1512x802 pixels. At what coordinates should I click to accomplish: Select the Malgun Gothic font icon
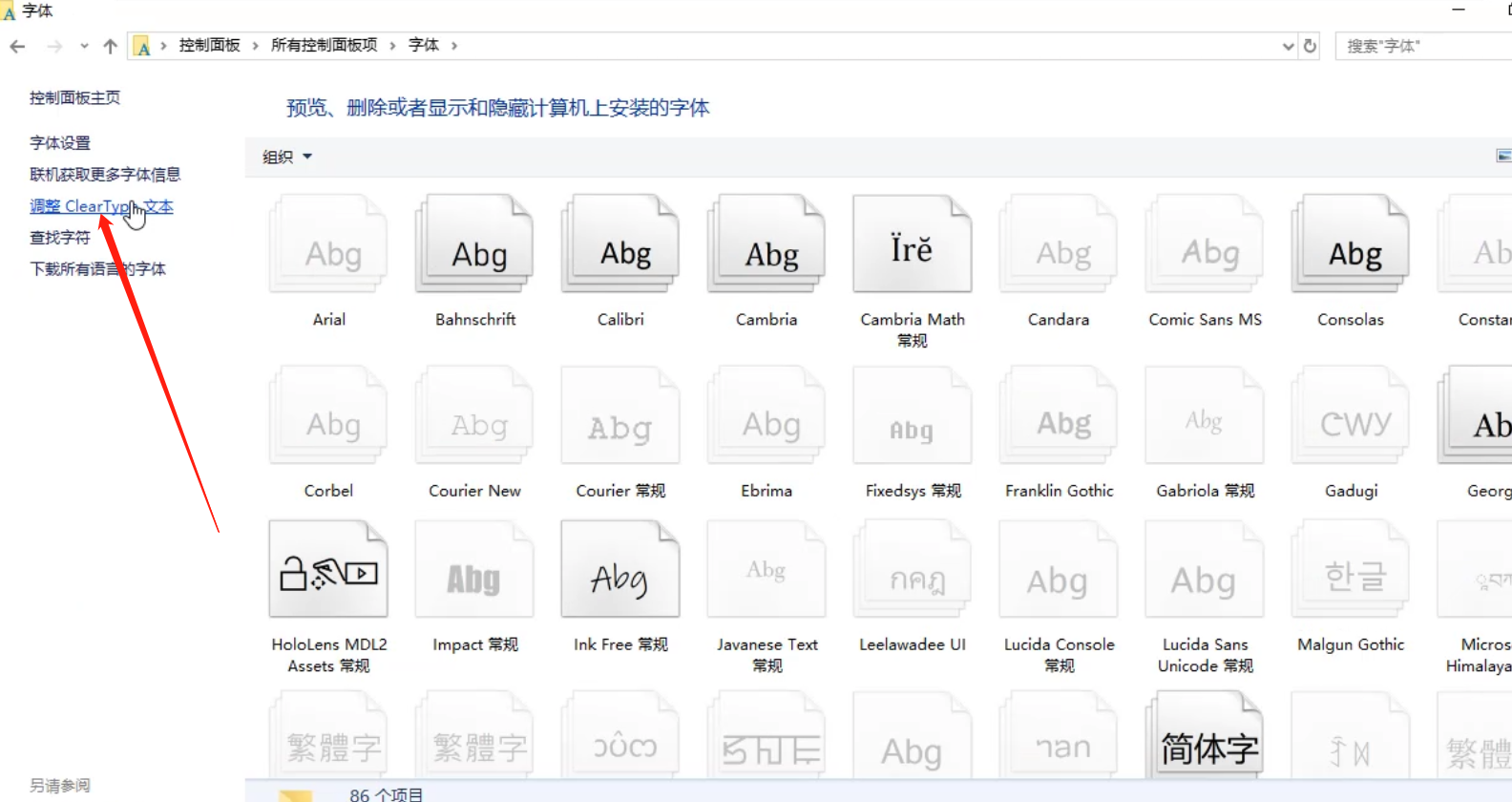1350,570
